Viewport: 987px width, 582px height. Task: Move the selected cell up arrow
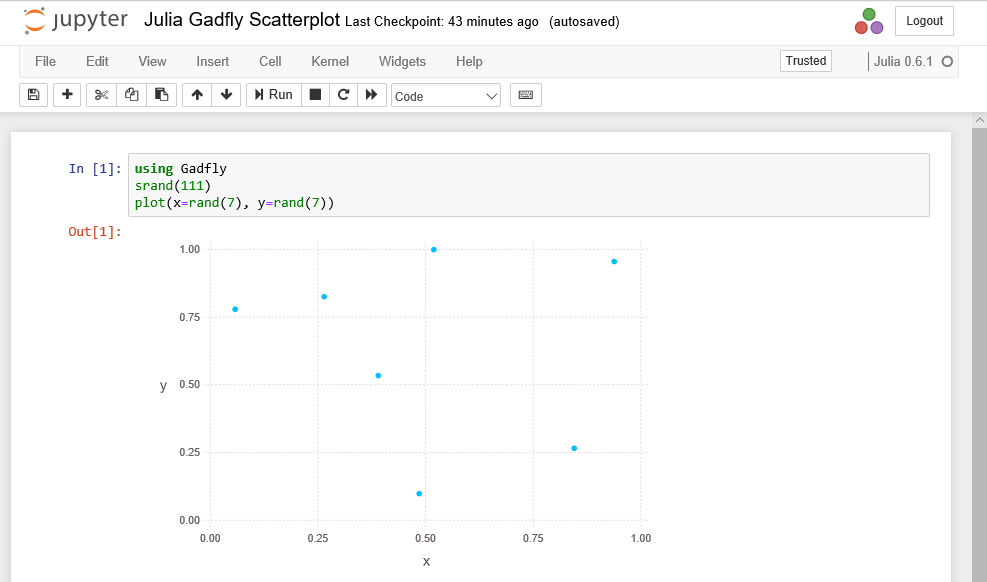click(x=197, y=95)
